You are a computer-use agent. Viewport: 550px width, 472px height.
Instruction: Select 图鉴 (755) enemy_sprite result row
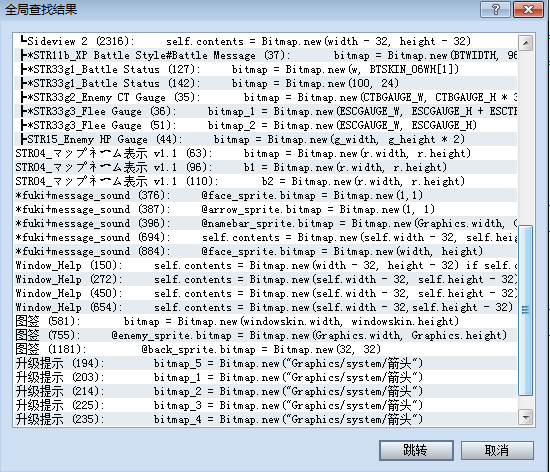coord(266,335)
